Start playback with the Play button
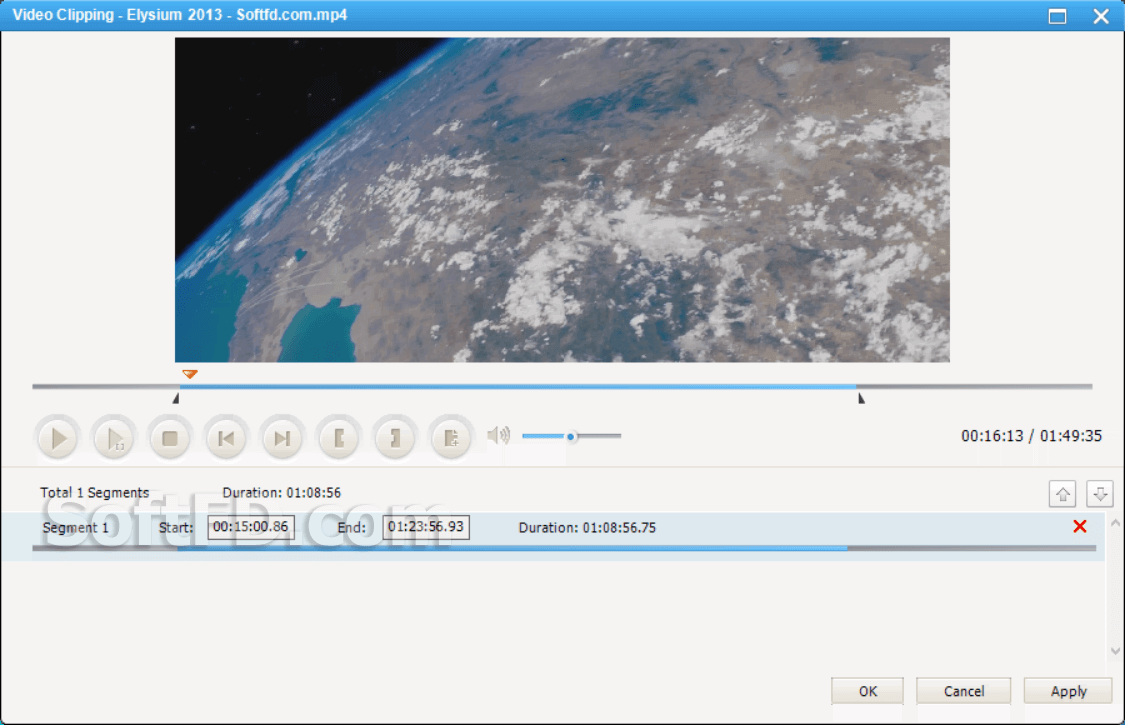The height and width of the screenshot is (725, 1125). coord(58,438)
